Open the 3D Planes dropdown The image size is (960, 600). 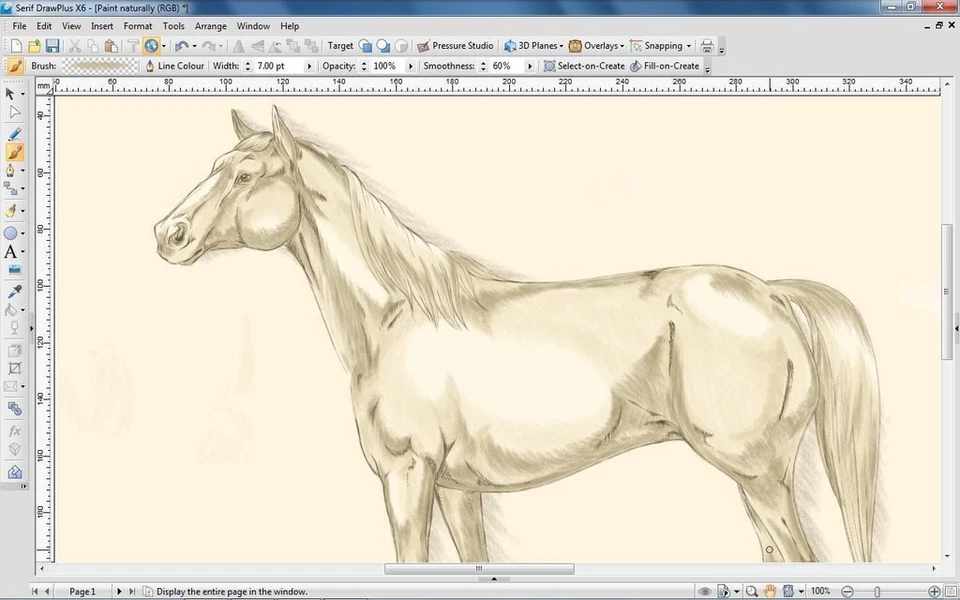click(534, 45)
